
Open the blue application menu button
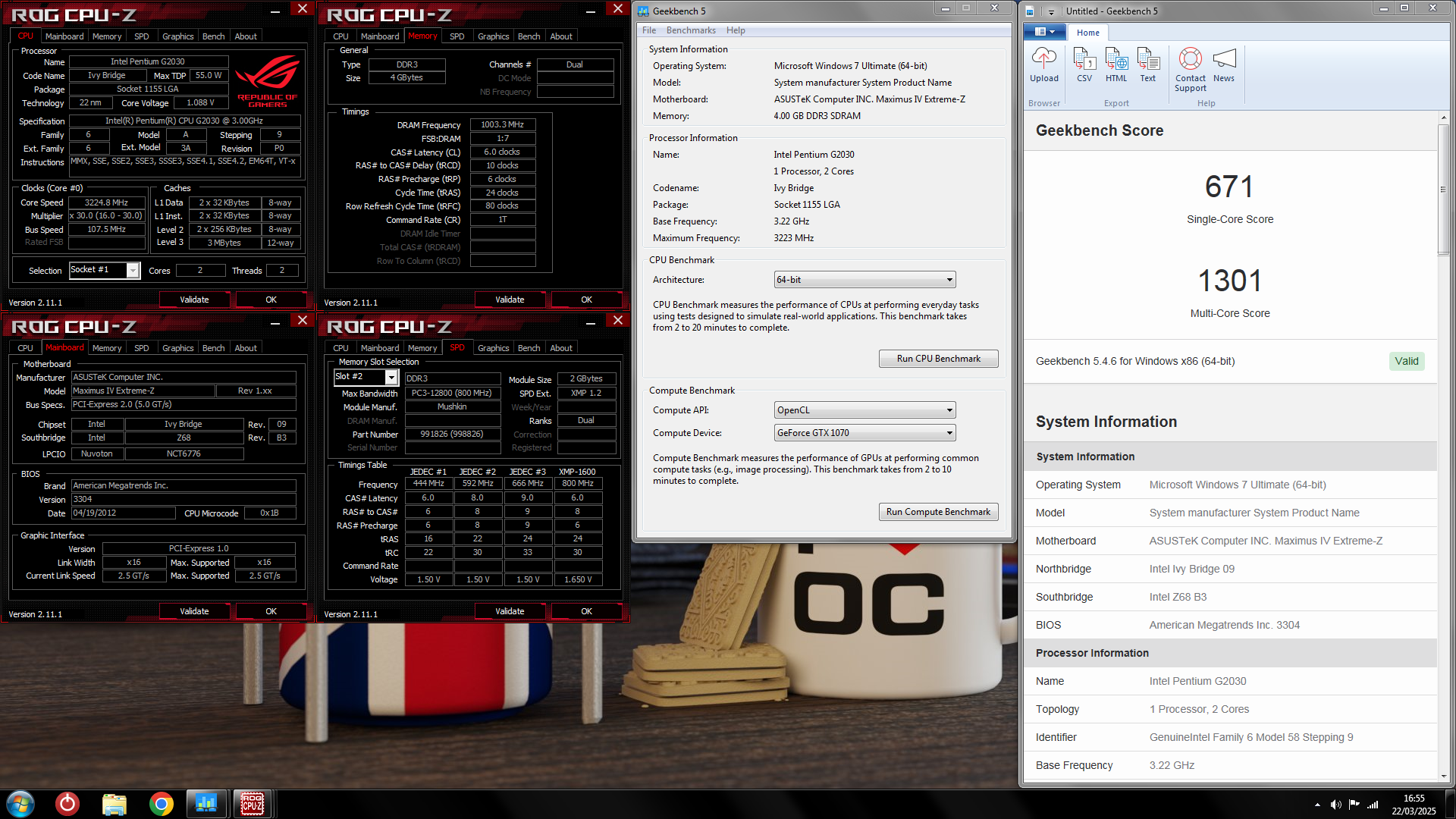[x=1045, y=32]
